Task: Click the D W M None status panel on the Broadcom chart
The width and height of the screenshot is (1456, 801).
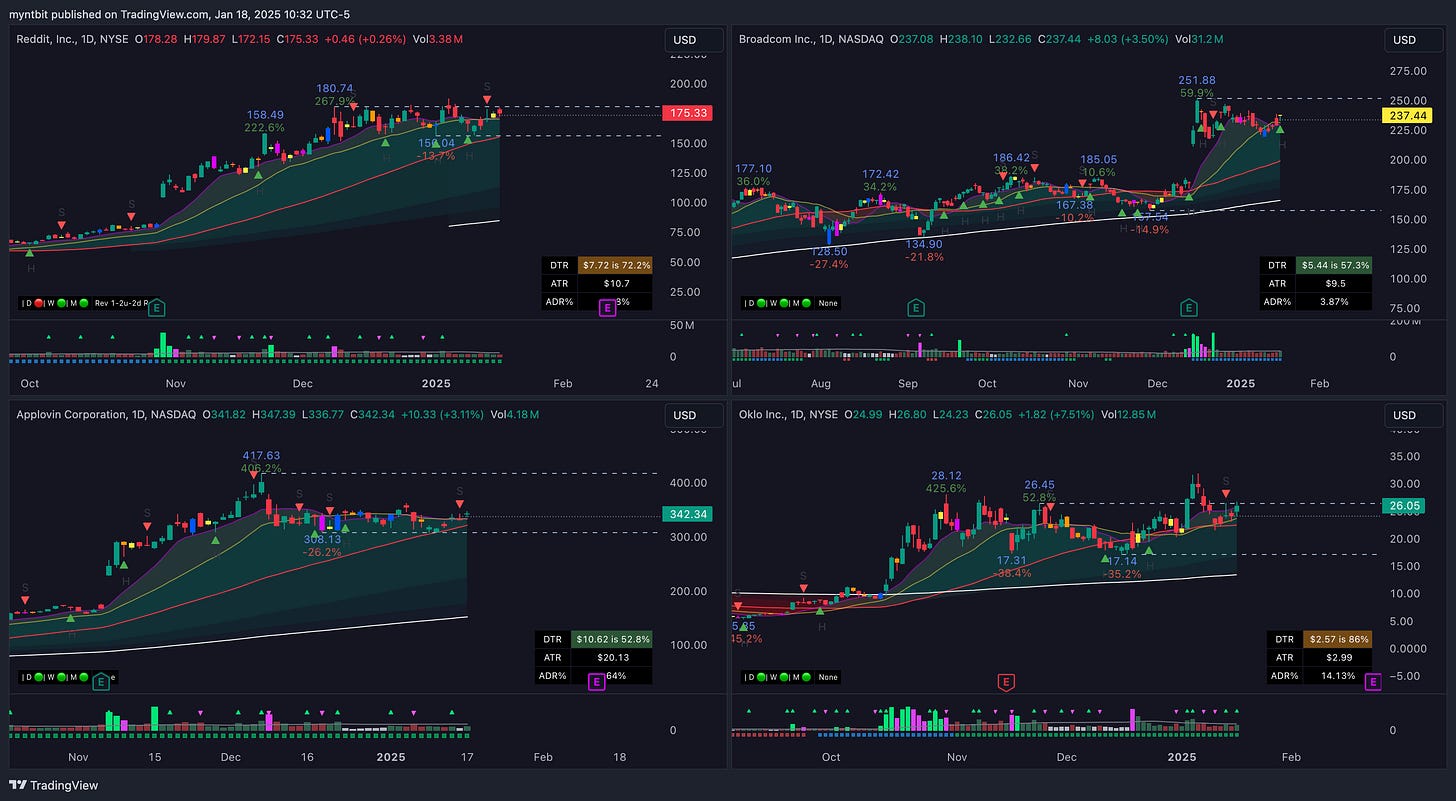Action: pos(792,303)
